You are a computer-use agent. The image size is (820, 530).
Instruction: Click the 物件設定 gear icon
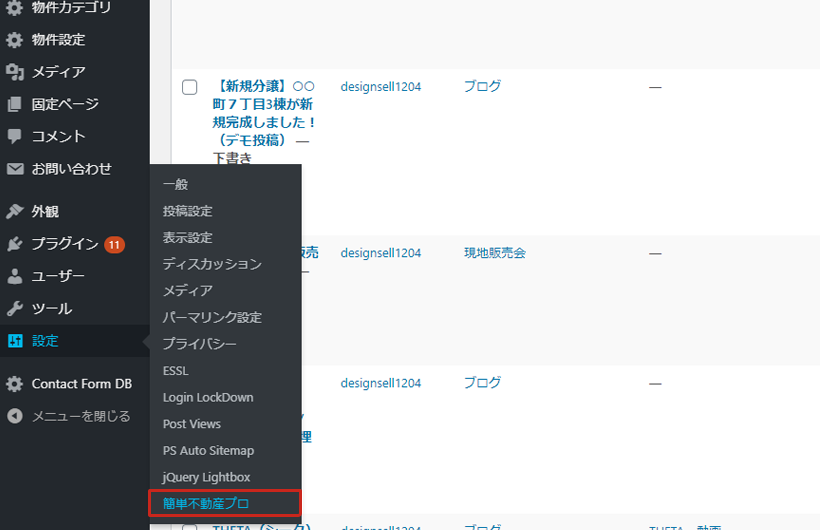[15, 40]
